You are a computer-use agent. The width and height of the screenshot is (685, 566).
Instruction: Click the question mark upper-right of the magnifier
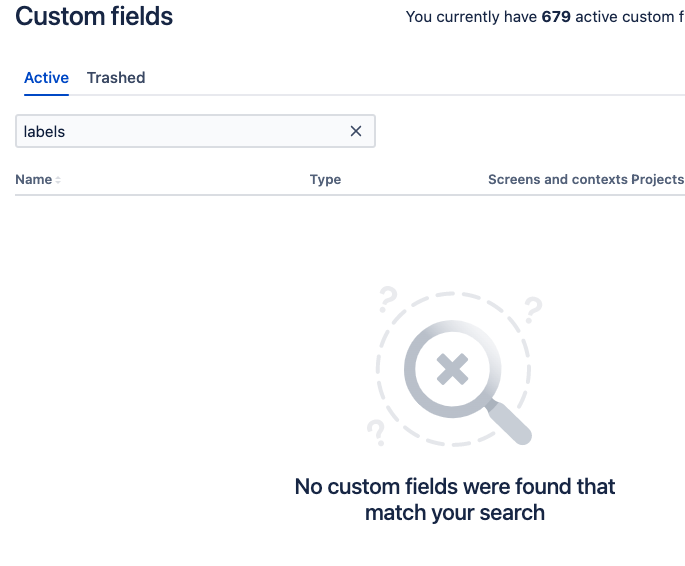[533, 310]
